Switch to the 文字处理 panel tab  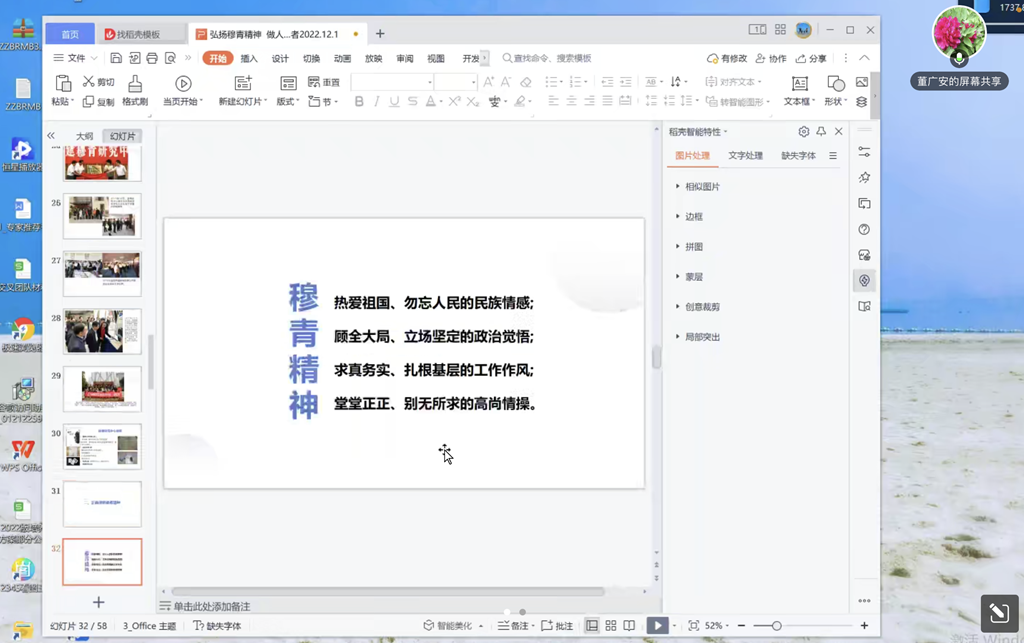click(x=745, y=156)
